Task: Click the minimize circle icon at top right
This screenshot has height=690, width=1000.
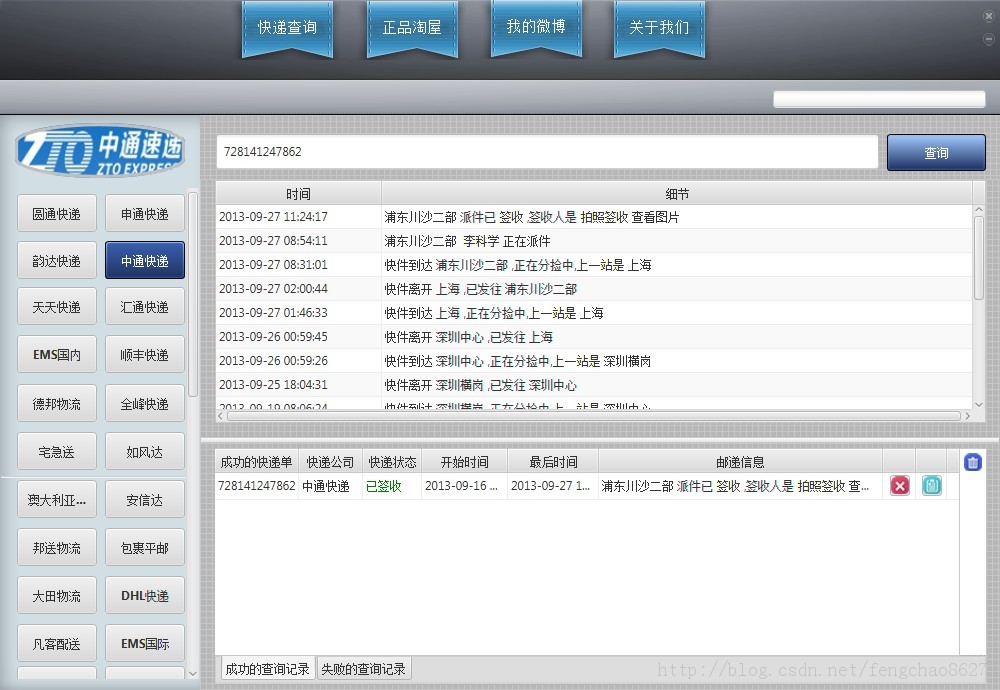Action: click(x=989, y=39)
